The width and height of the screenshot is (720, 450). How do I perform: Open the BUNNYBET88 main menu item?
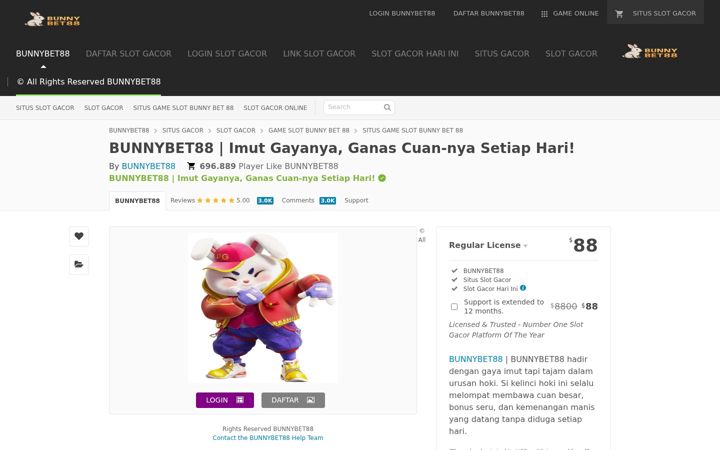click(43, 54)
